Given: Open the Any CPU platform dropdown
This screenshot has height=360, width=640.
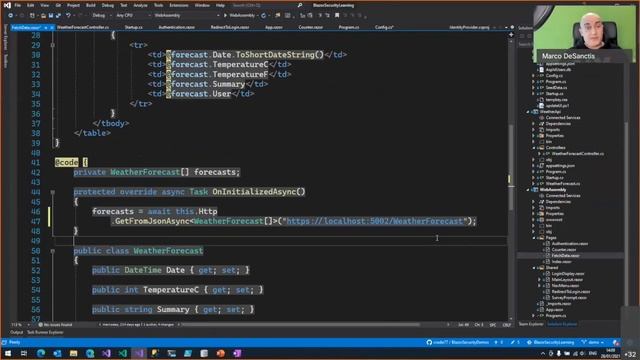Looking at the screenshot, I should (x=133, y=16).
